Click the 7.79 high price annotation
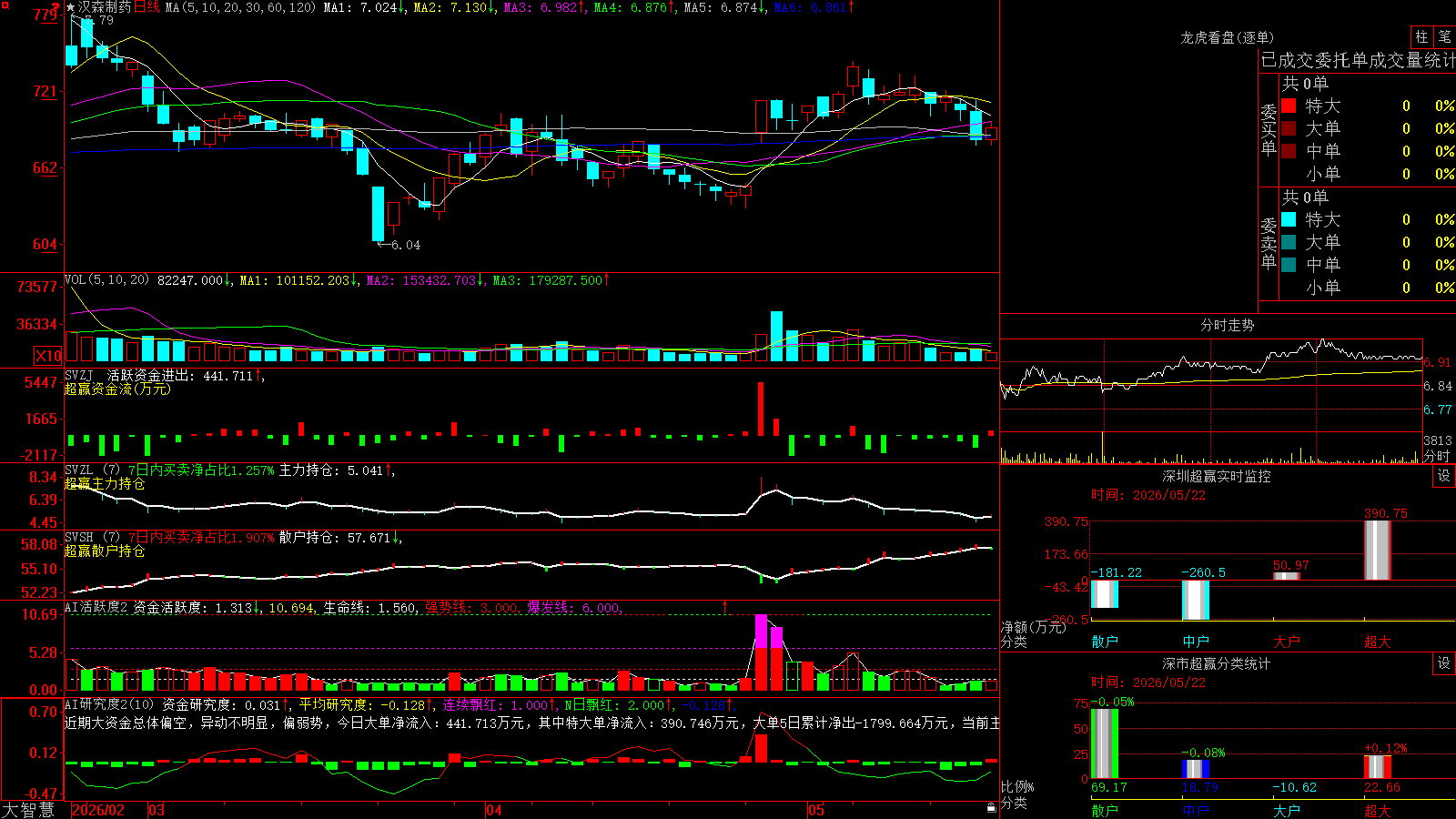 (x=99, y=20)
